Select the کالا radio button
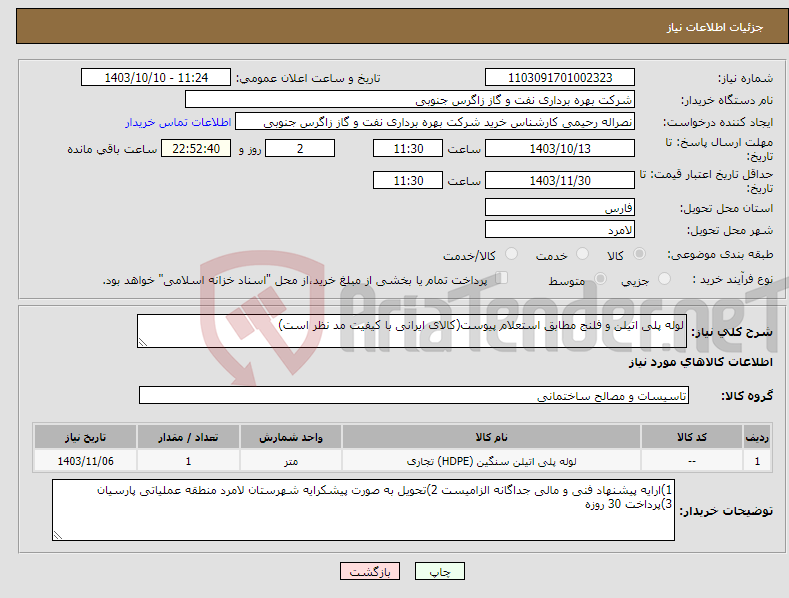The height and width of the screenshot is (598, 789). (639, 254)
